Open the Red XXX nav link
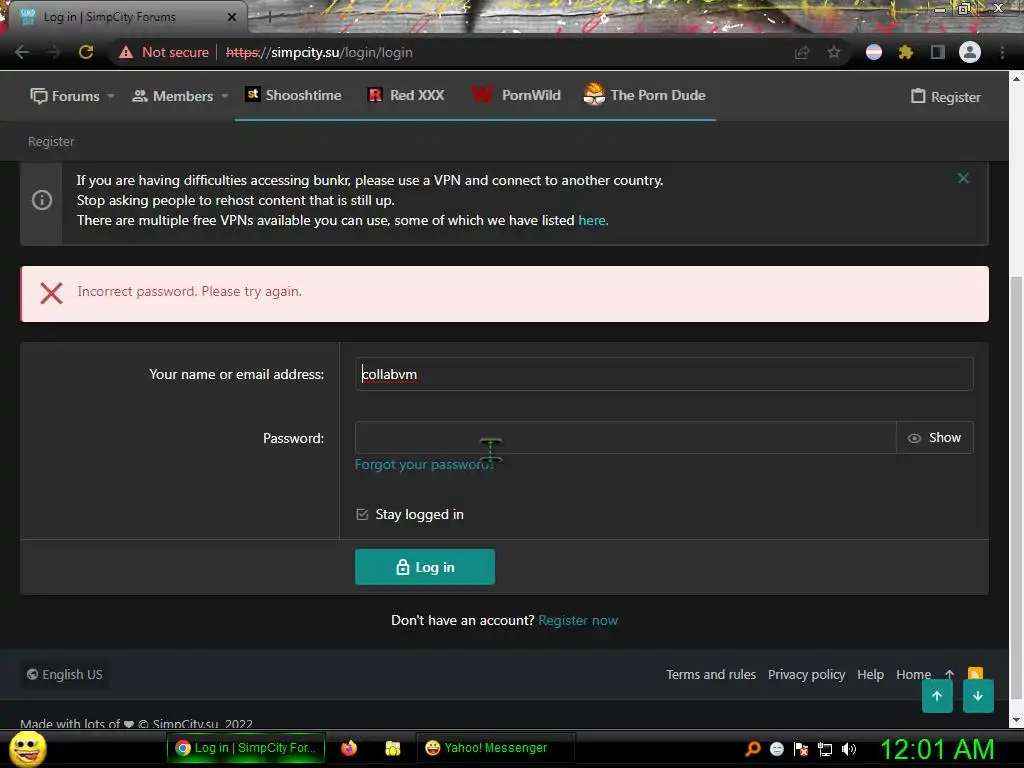 (406, 95)
